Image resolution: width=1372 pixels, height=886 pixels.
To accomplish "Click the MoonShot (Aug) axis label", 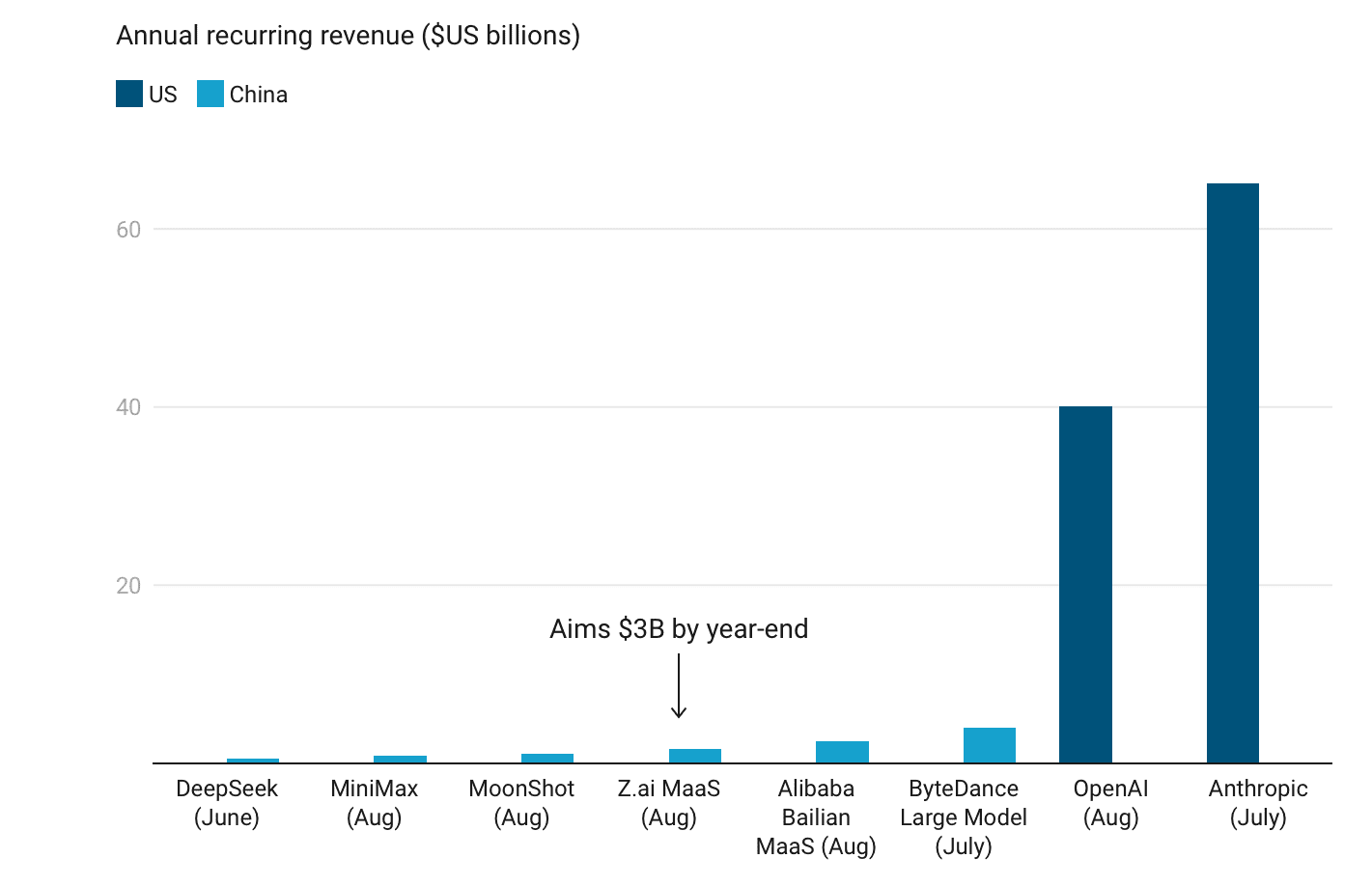I will (521, 803).
